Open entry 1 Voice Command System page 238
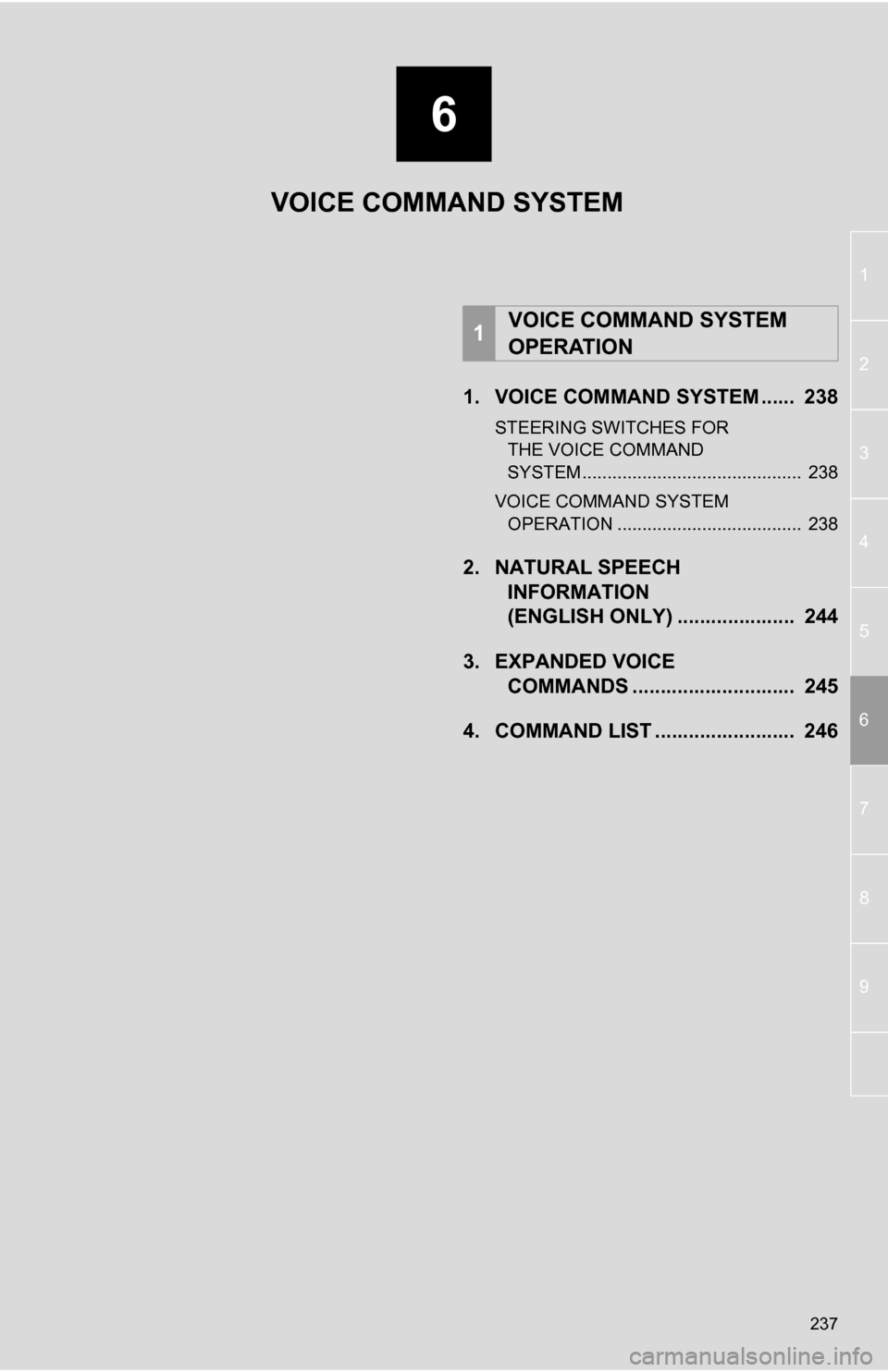Viewport: 888px width, 1372px height. click(650, 397)
